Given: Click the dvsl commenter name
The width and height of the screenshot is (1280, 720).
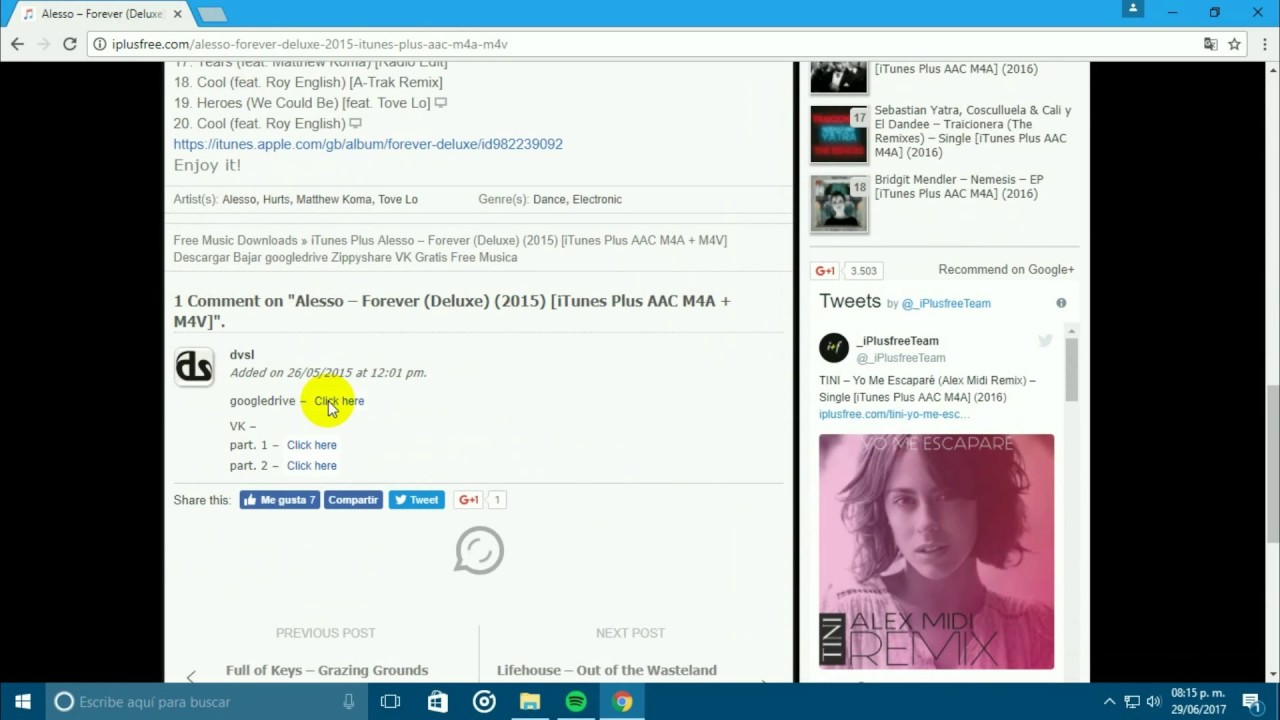Looking at the screenshot, I should (242, 355).
